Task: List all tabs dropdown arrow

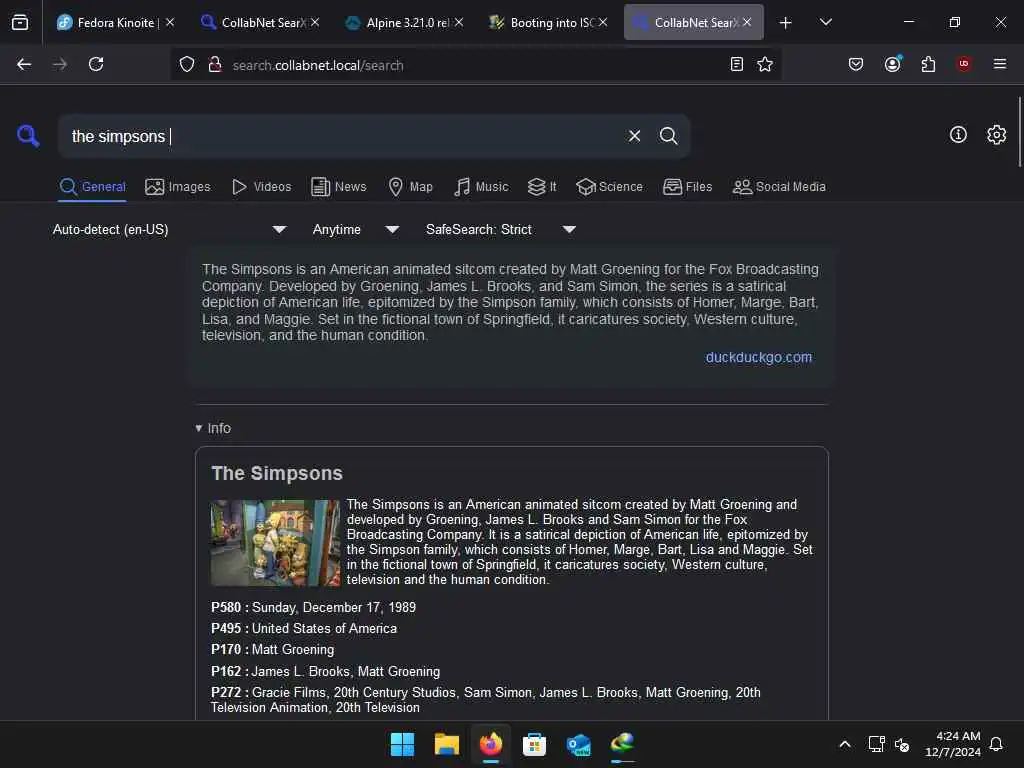Action: pyautogui.click(x=825, y=22)
